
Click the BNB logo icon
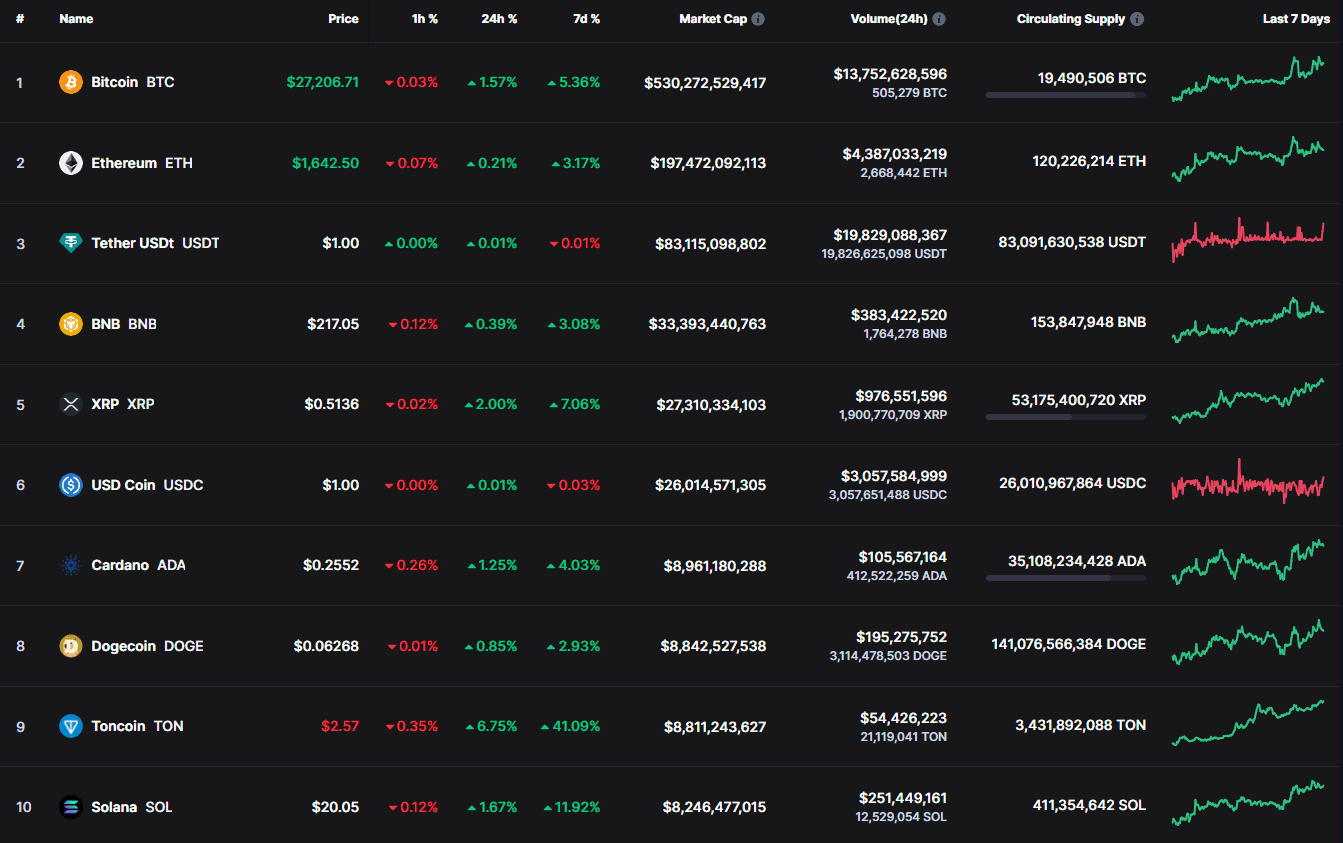click(x=70, y=324)
